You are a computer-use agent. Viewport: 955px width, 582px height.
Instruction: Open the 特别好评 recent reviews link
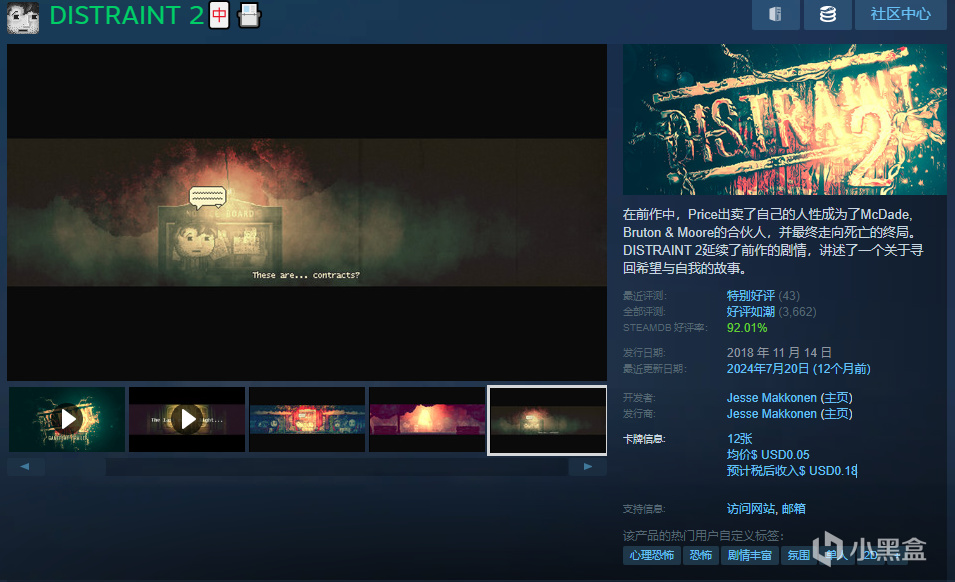point(750,296)
